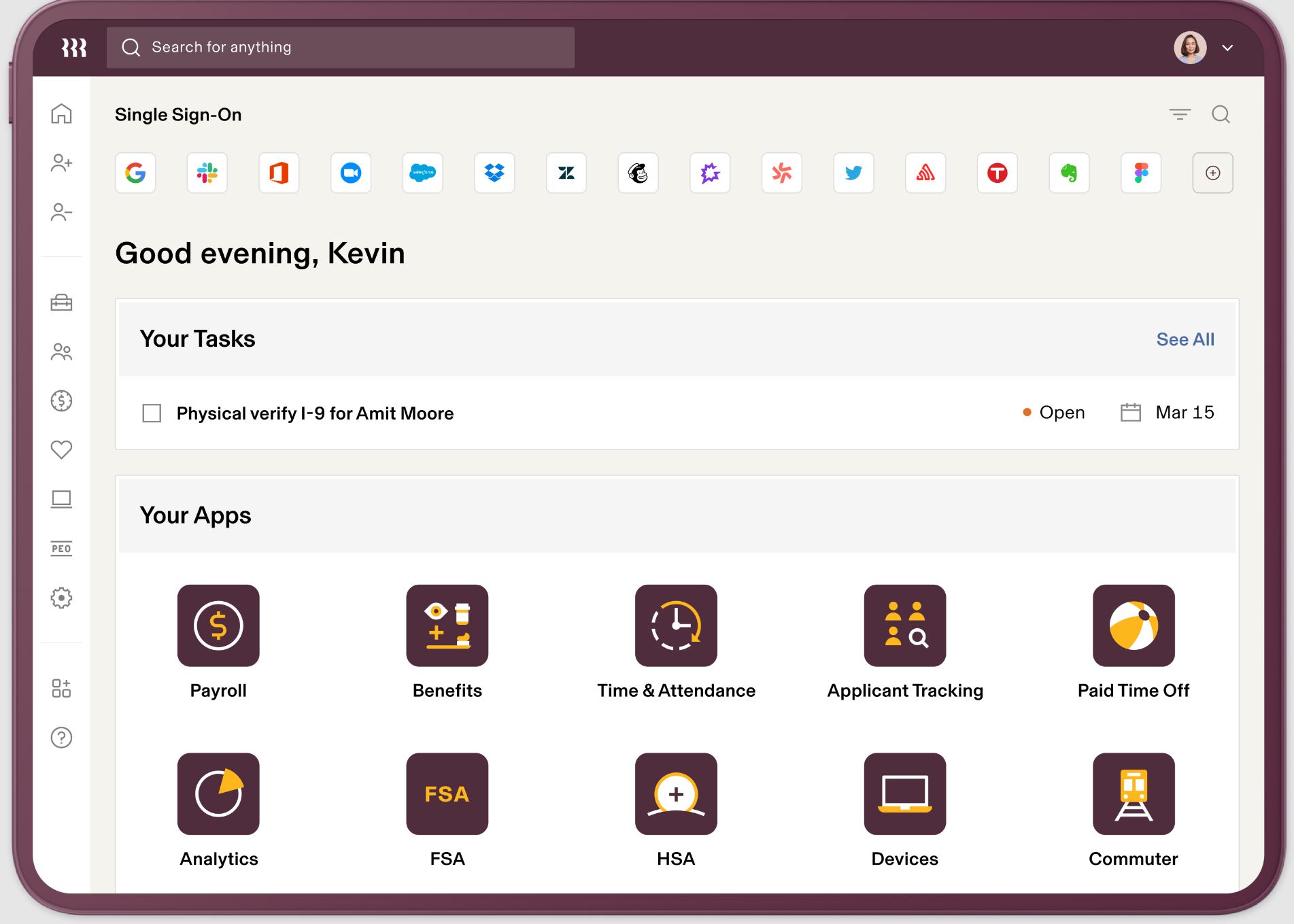This screenshot has width=1294, height=924.
Task: Open the Home icon in sidebar
Action: (x=61, y=114)
